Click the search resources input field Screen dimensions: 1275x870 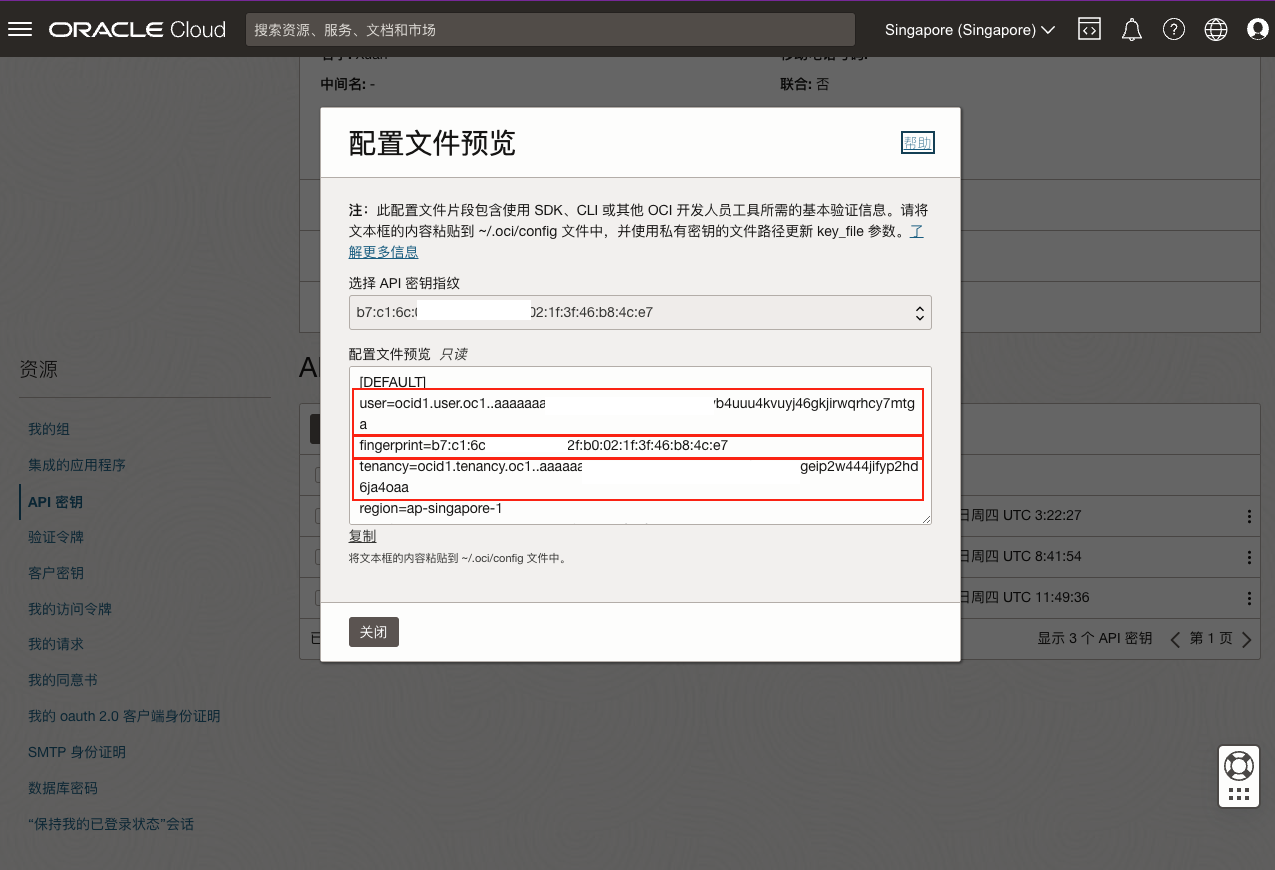click(x=550, y=30)
